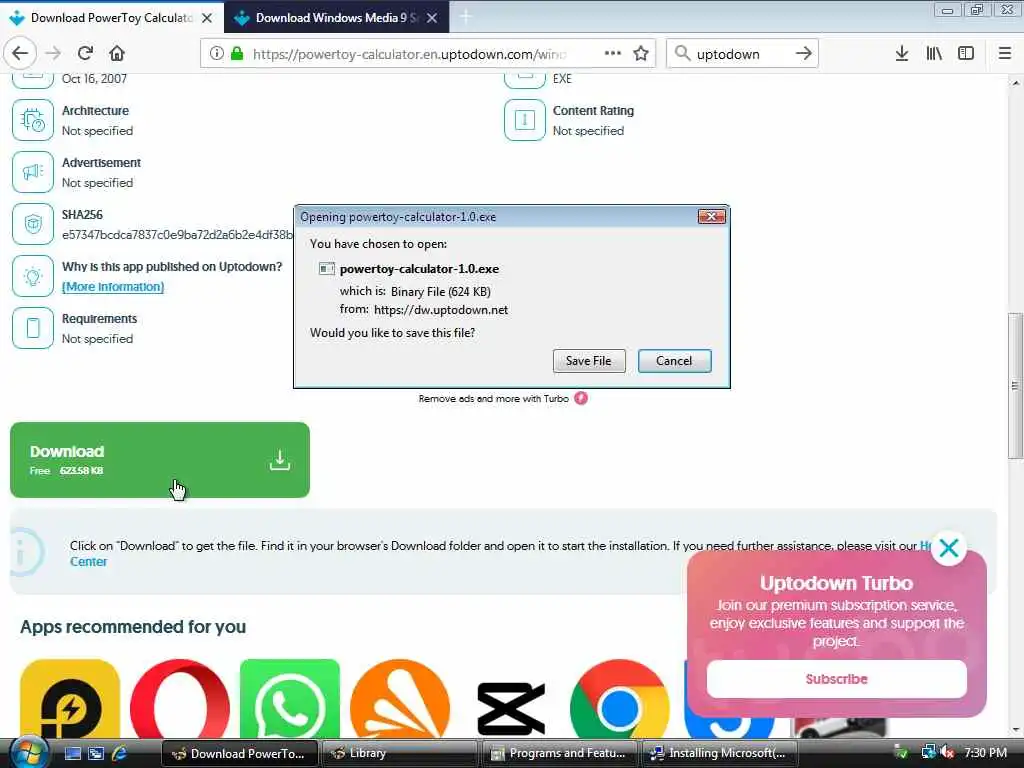Click the green Download button
The image size is (1024, 768).
[160, 460]
